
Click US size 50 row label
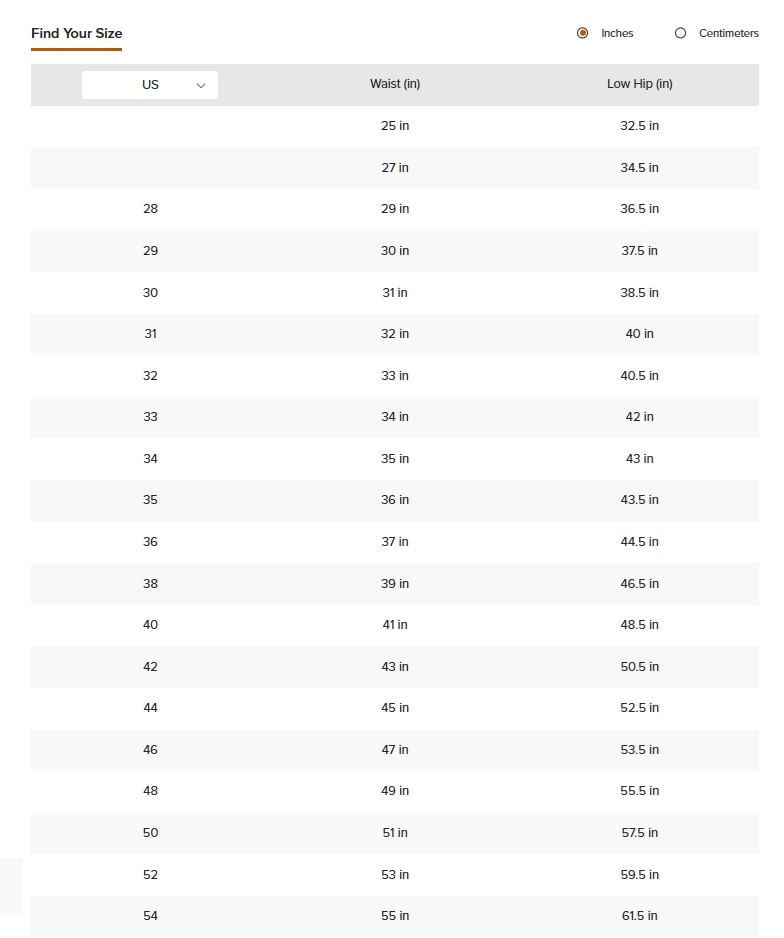pyautogui.click(x=150, y=833)
